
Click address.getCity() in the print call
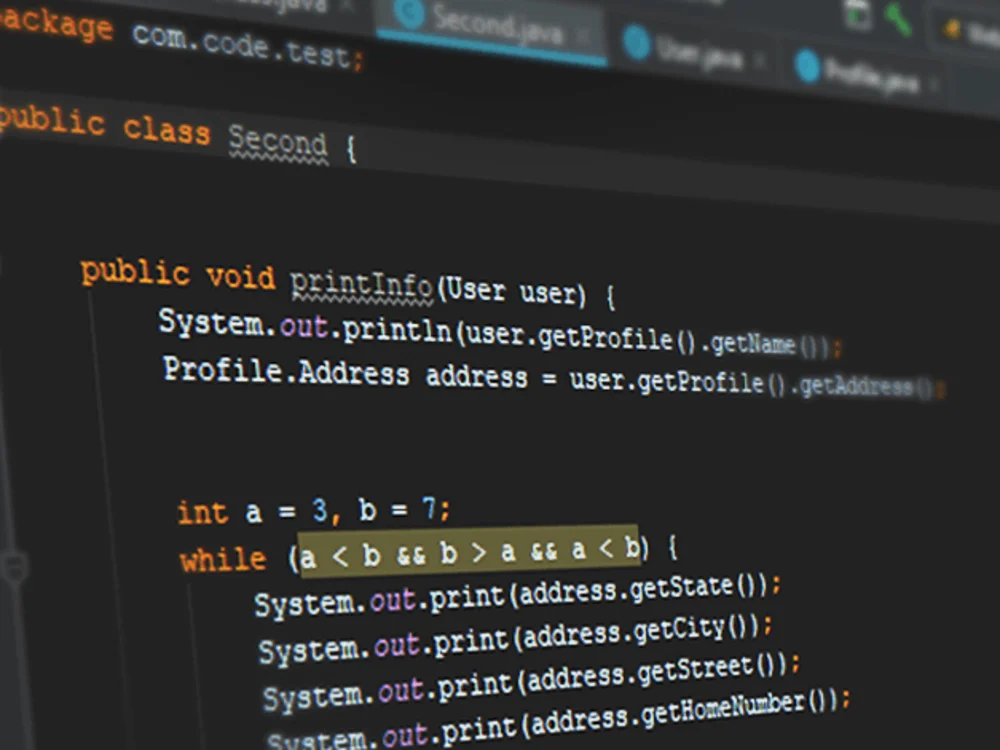640,631
